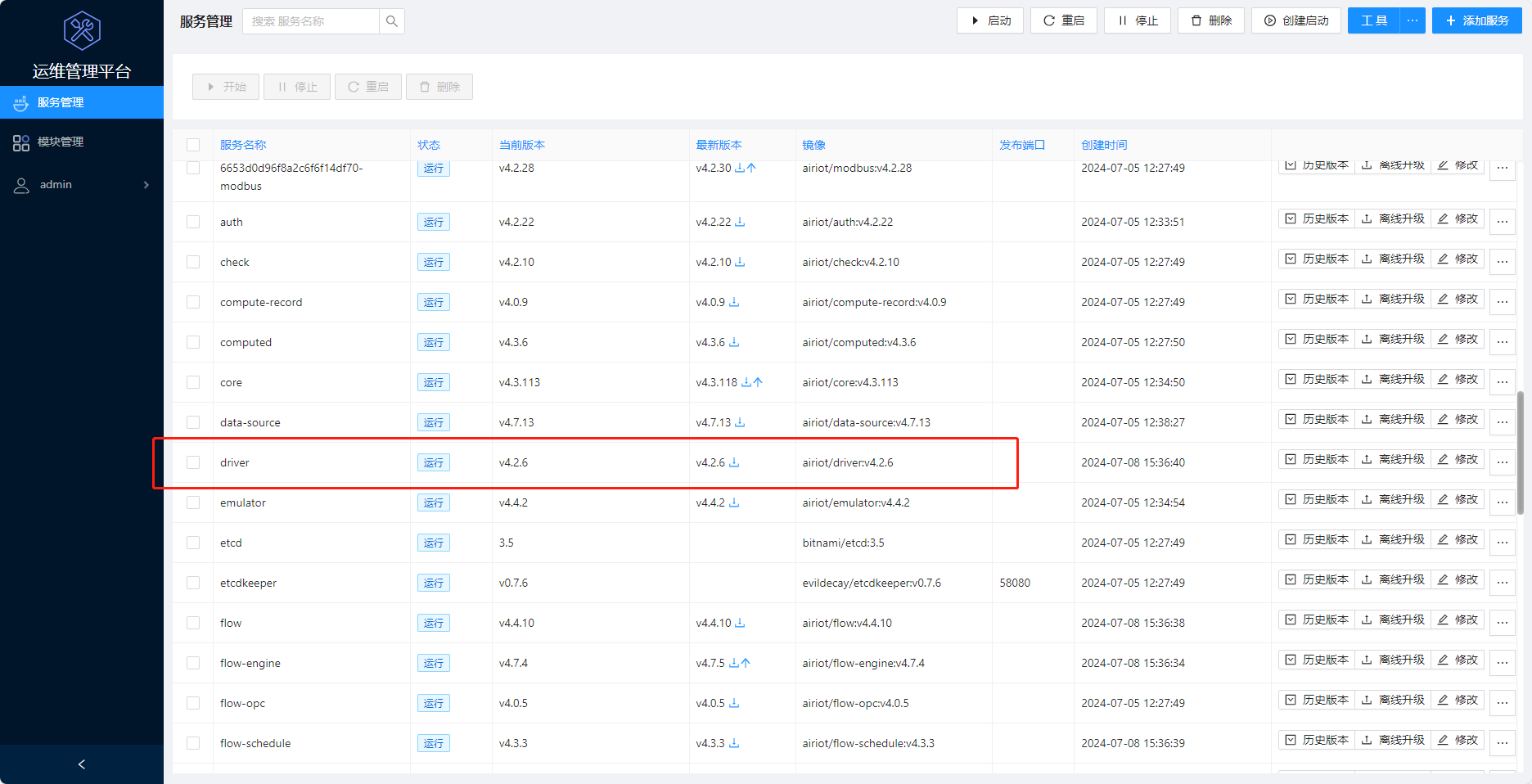This screenshot has height=784, width=1532.
Task: Download latest version v4.4.10 for flow
Action: (740, 623)
